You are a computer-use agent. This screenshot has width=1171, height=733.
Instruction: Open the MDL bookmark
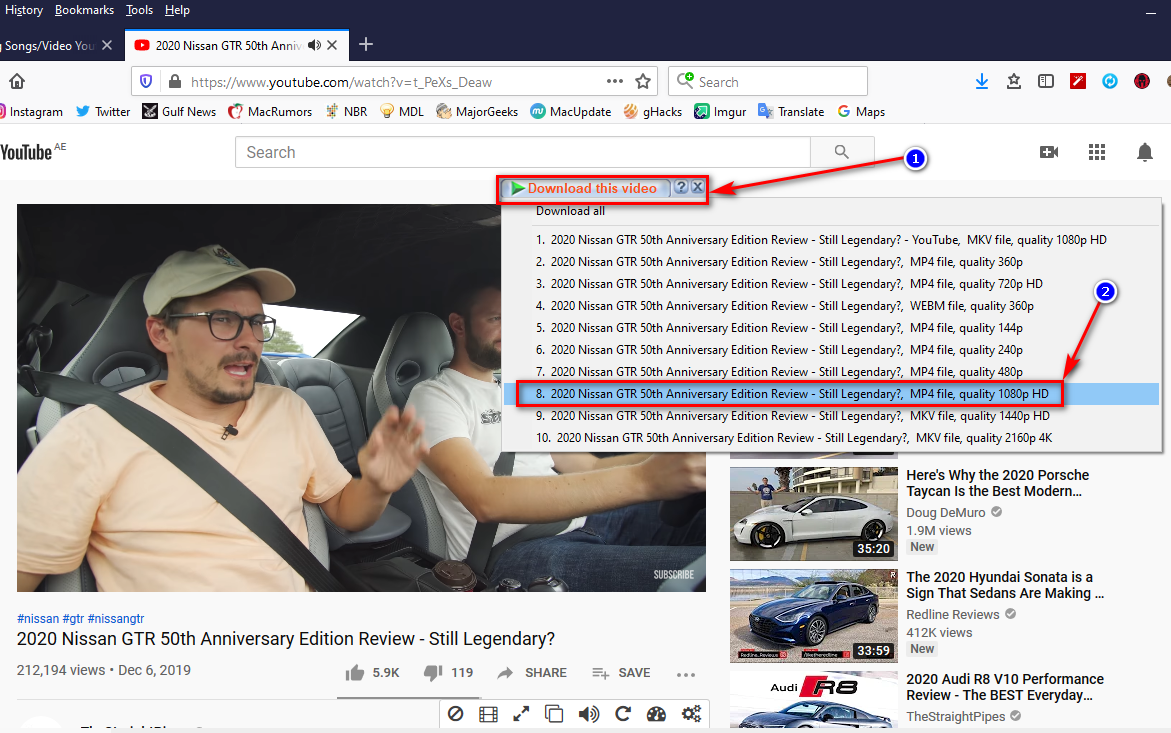(x=402, y=112)
